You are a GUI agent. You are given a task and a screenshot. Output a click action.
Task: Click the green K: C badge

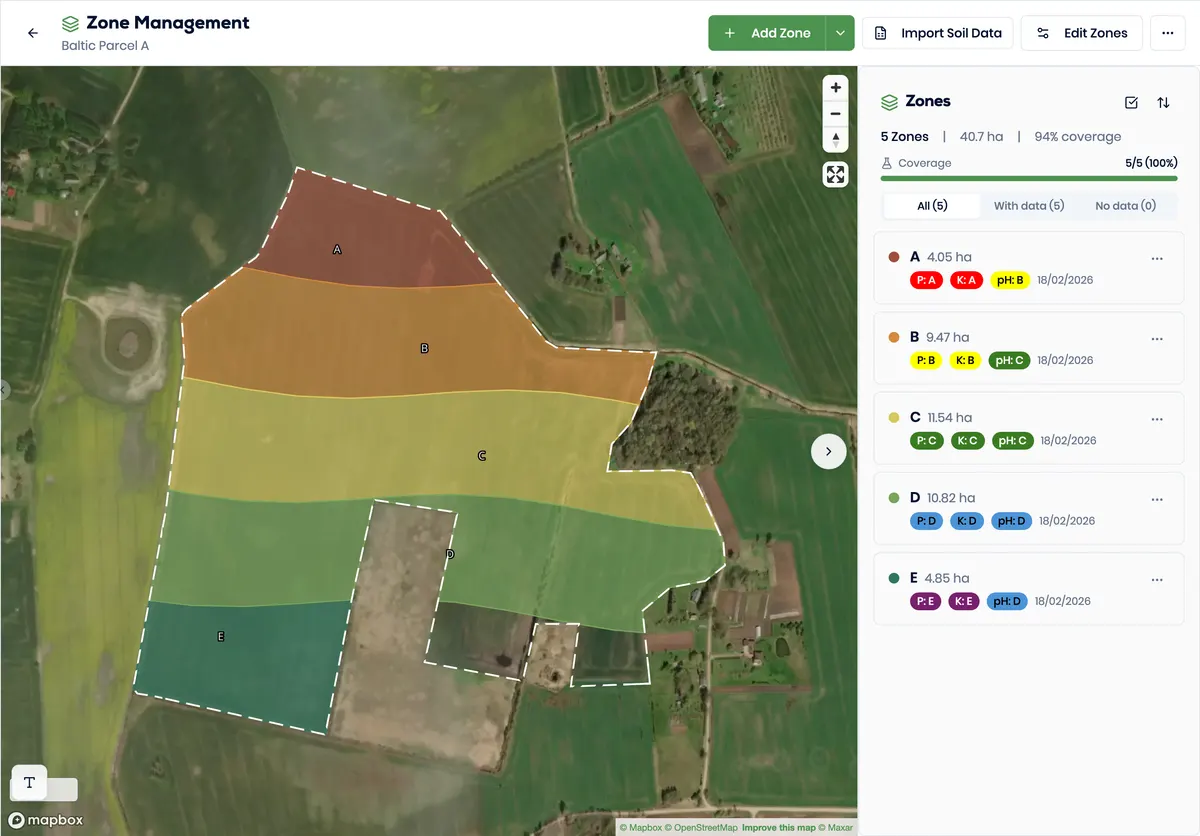[x=968, y=441]
